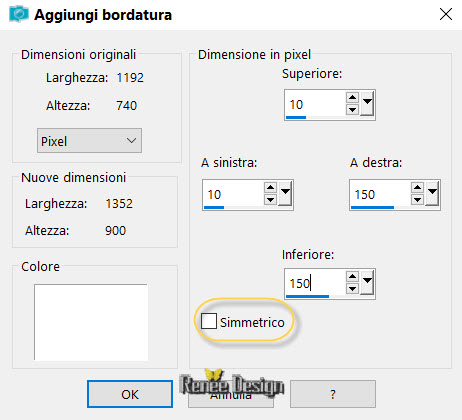The height and width of the screenshot is (420, 462).
Task: Increase the Superiore value with up arrow
Action: [352, 97]
